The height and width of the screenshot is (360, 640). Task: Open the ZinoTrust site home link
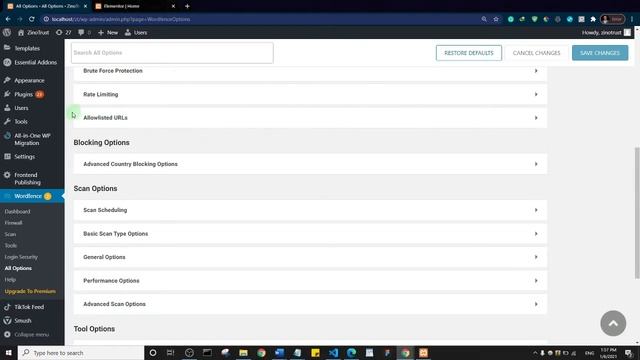point(33,33)
